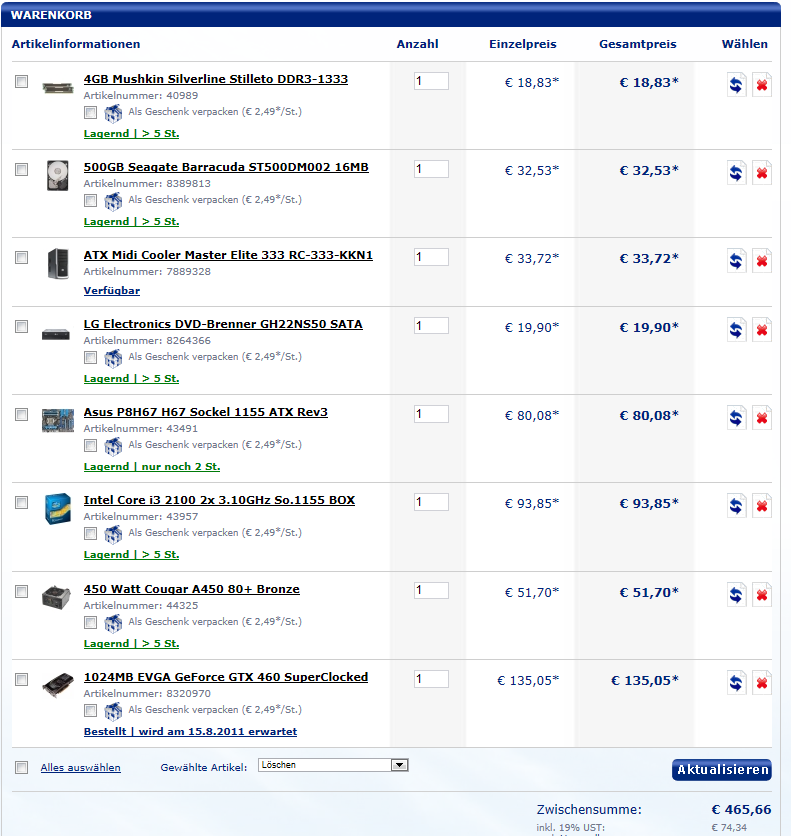This screenshot has width=791, height=836.
Task: Refresh the EVGA GeForce GTX 460 row
Action: click(736, 682)
